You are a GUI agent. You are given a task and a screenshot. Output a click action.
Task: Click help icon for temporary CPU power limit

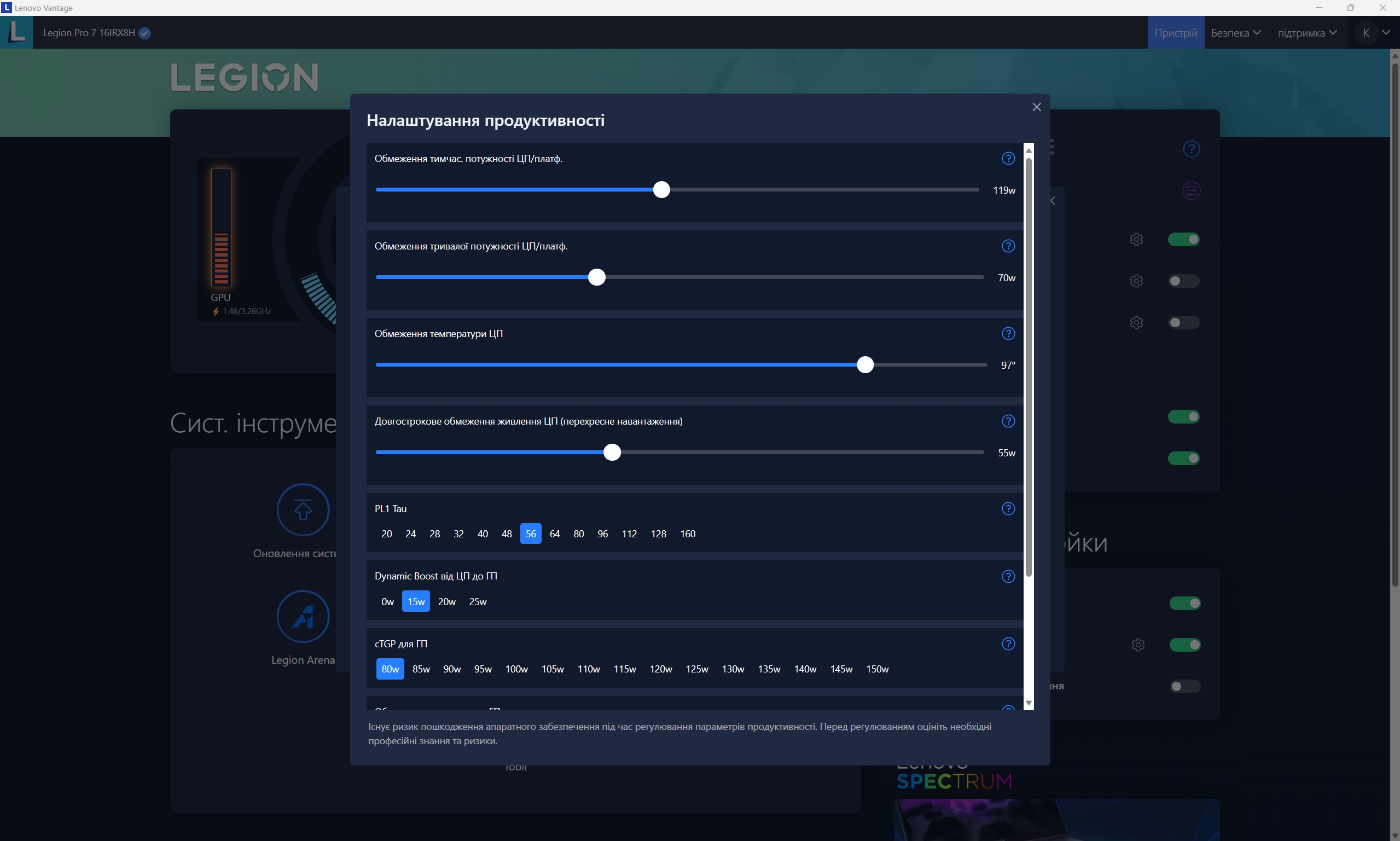(x=1008, y=159)
